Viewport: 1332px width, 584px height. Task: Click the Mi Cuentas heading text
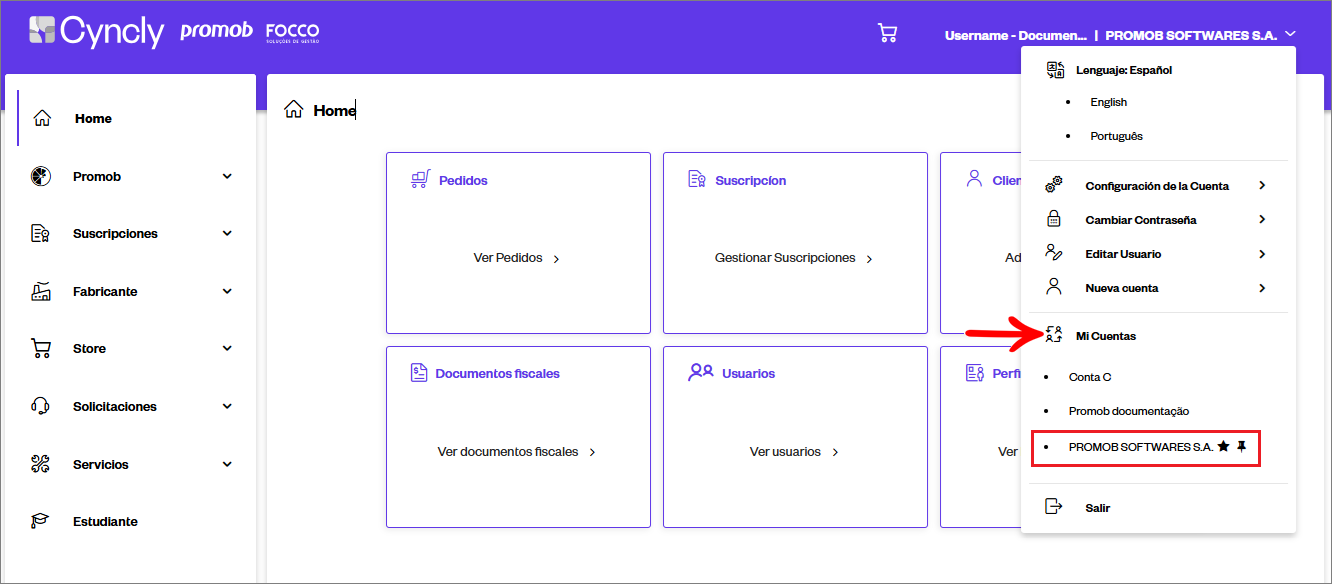[x=1105, y=336]
